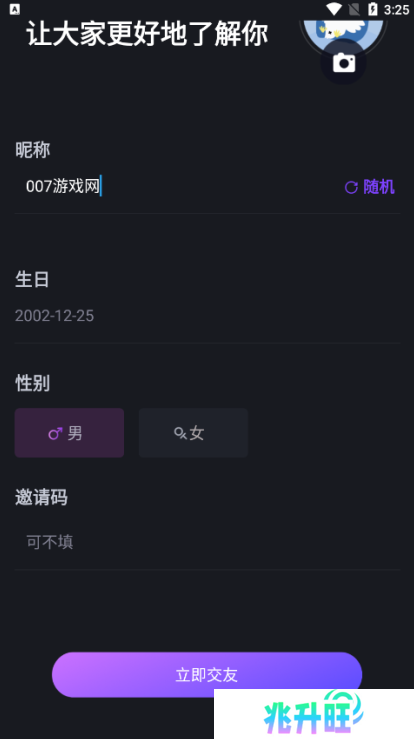Tap the 生日 label
Image resolution: width=414 pixels, height=739 pixels.
pyautogui.click(x=32, y=279)
